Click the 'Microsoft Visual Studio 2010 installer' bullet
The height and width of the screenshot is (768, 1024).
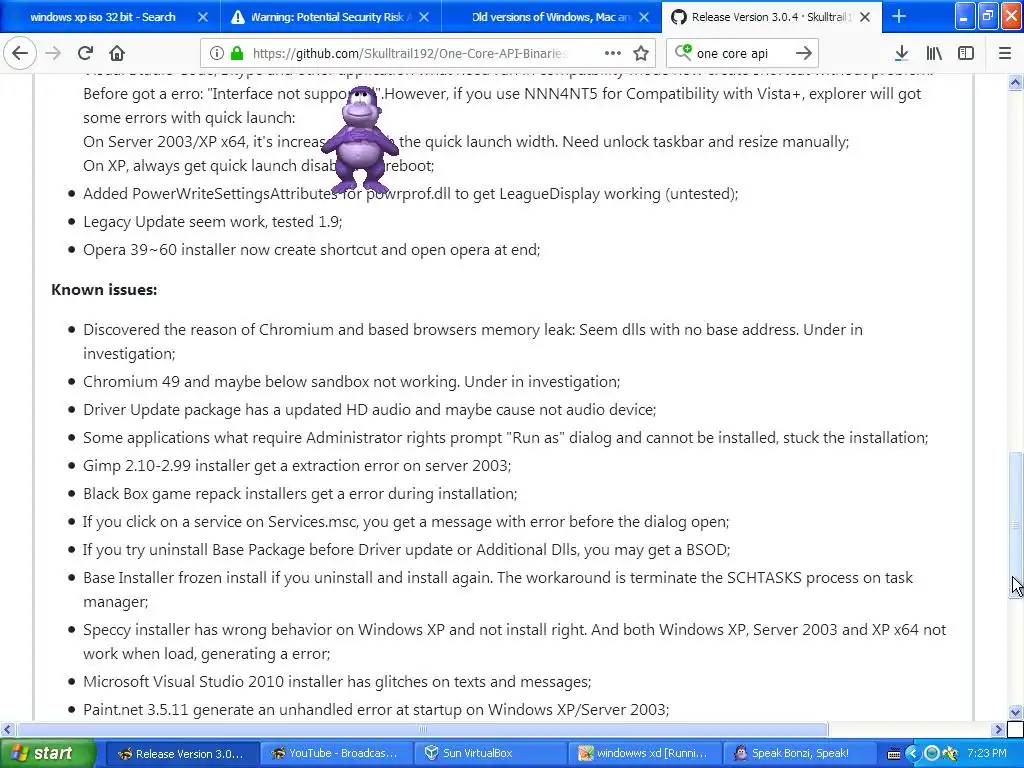click(x=337, y=682)
